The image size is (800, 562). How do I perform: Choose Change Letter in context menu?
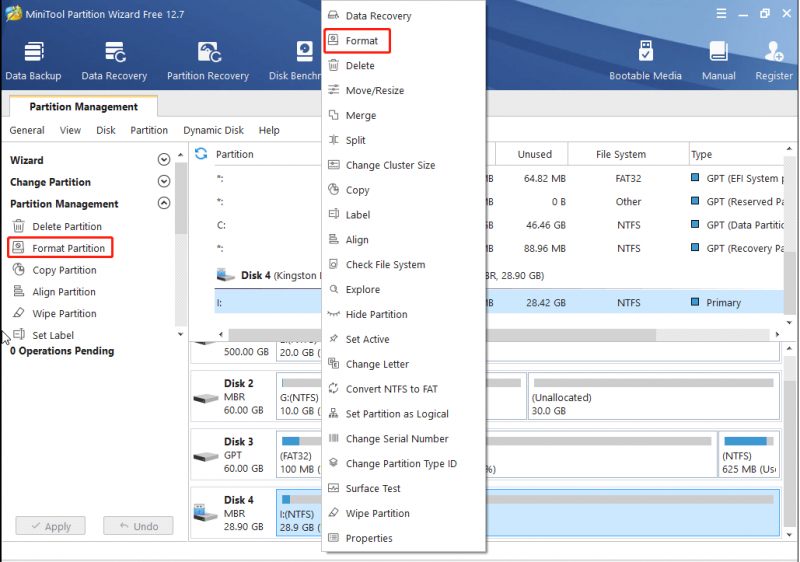(x=403, y=364)
